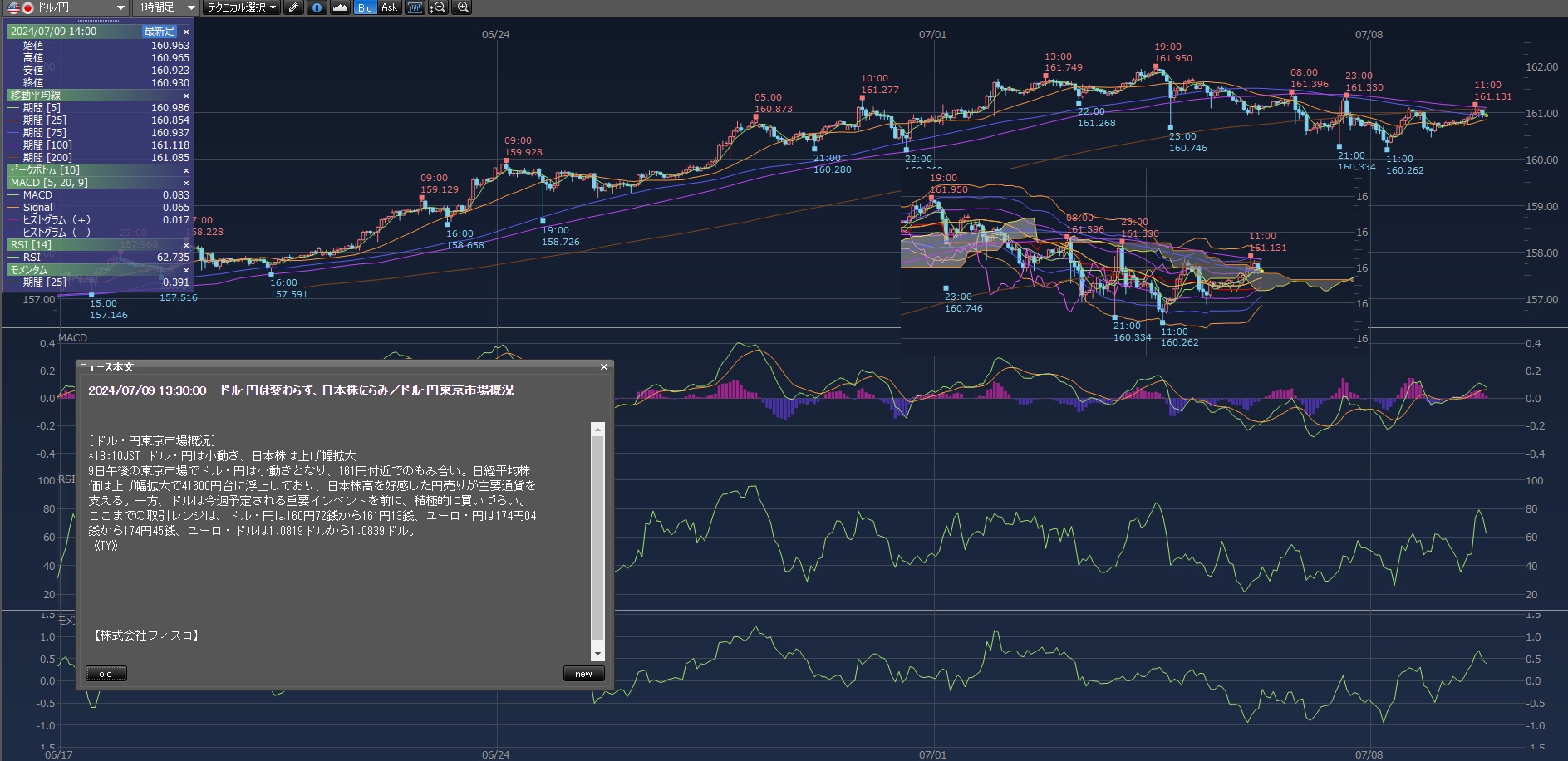Click the news text vertical scrollbar
This screenshot has height=761, width=1568.
(x=597, y=540)
